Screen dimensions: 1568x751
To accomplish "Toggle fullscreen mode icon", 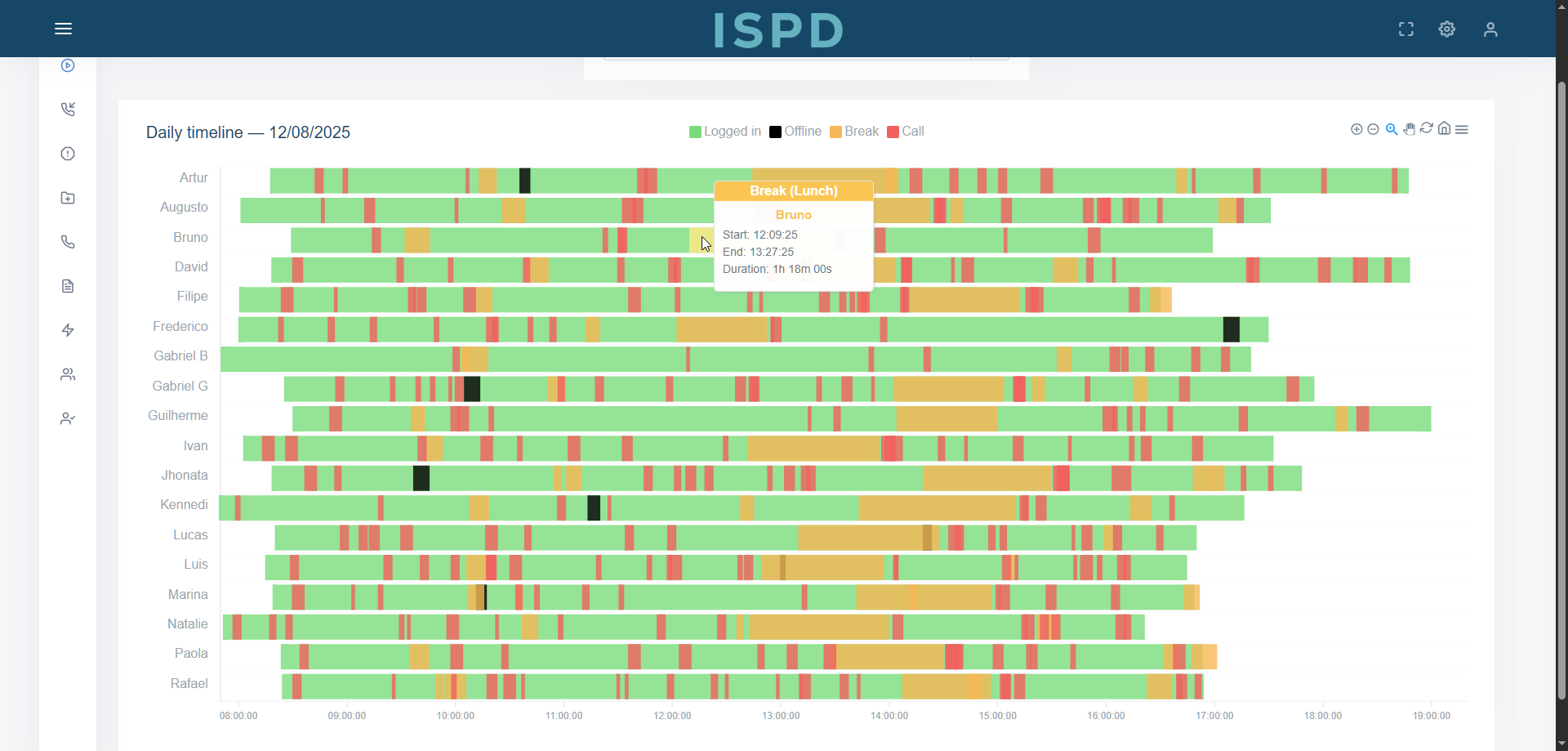I will tap(1405, 29).
